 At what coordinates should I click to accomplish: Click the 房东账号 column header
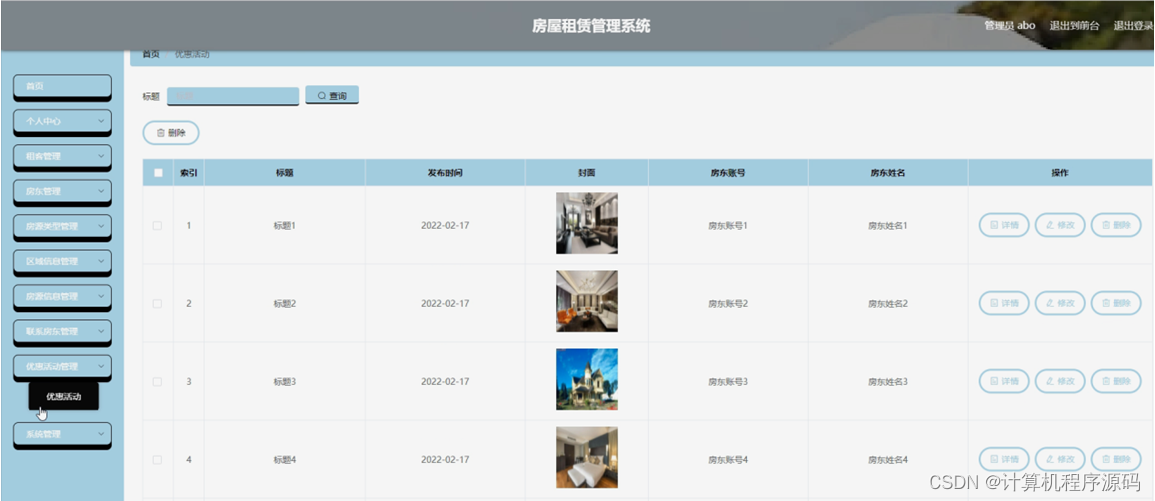tap(728, 173)
